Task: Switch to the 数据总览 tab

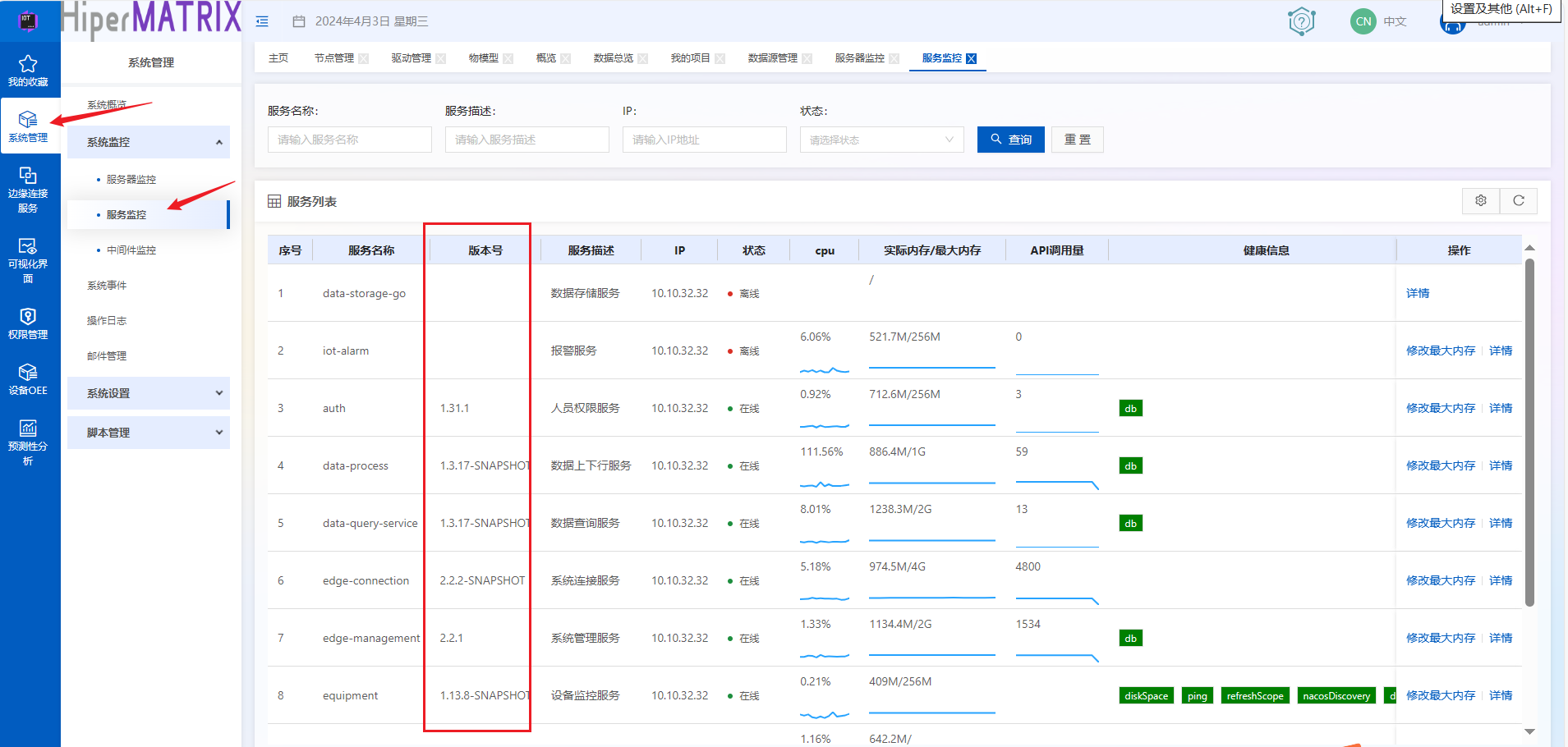Action: coord(613,58)
